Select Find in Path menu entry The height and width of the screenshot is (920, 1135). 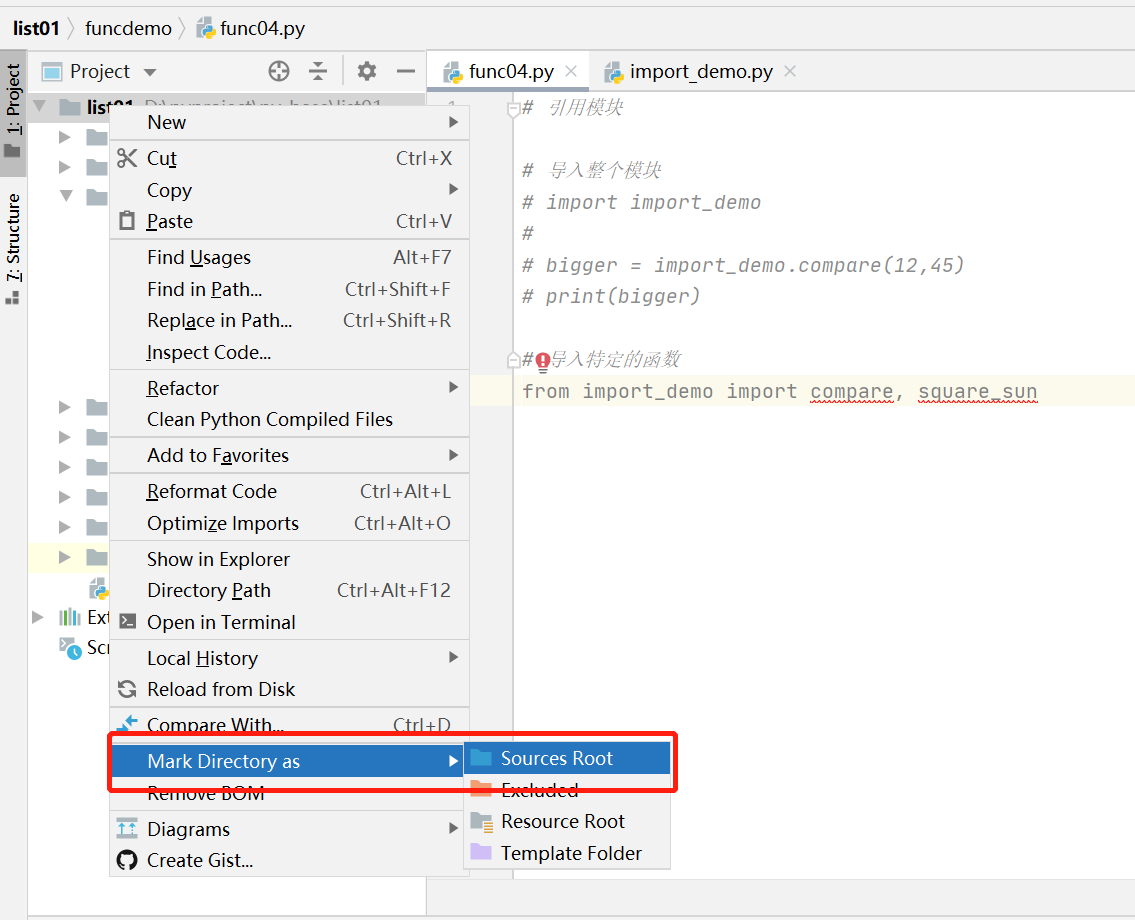pyautogui.click(x=290, y=290)
